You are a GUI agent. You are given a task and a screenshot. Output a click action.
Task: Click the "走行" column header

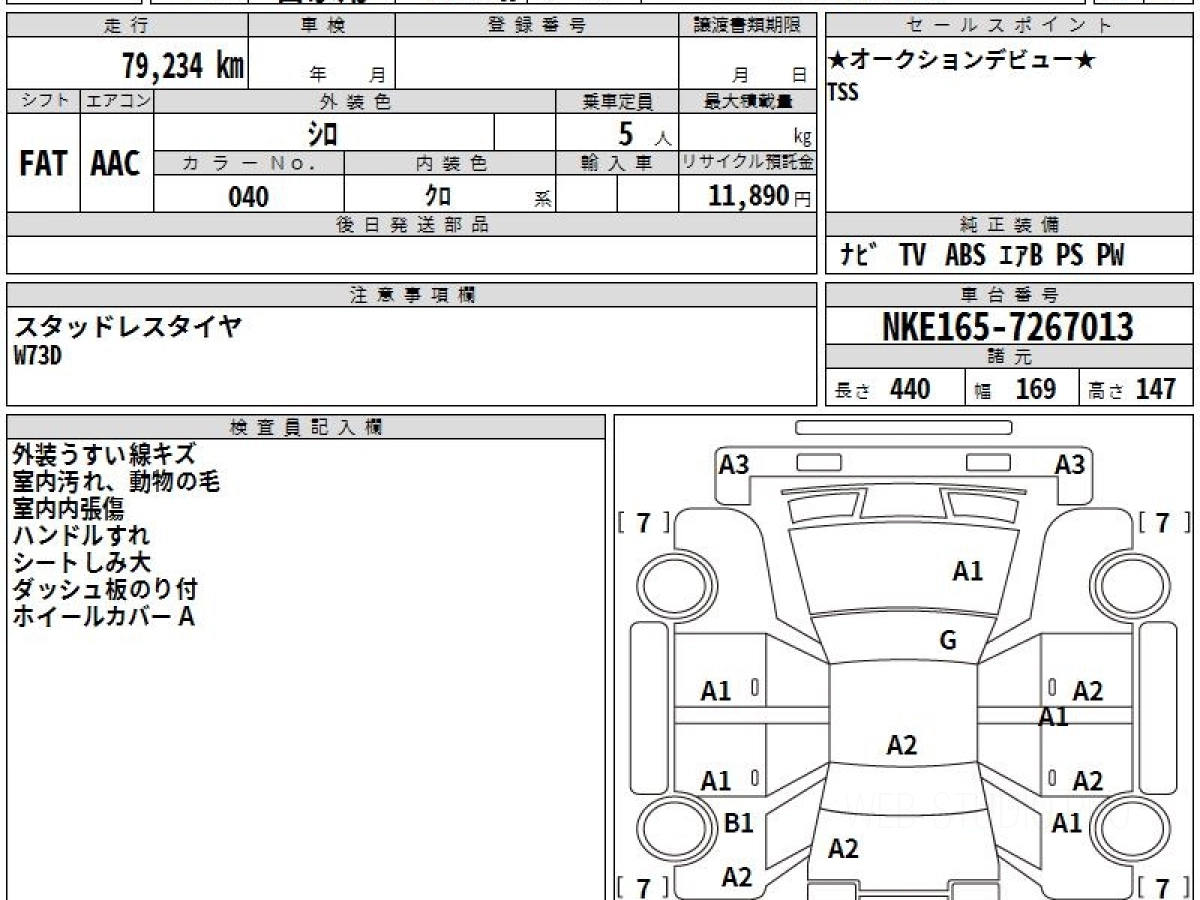click(127, 26)
